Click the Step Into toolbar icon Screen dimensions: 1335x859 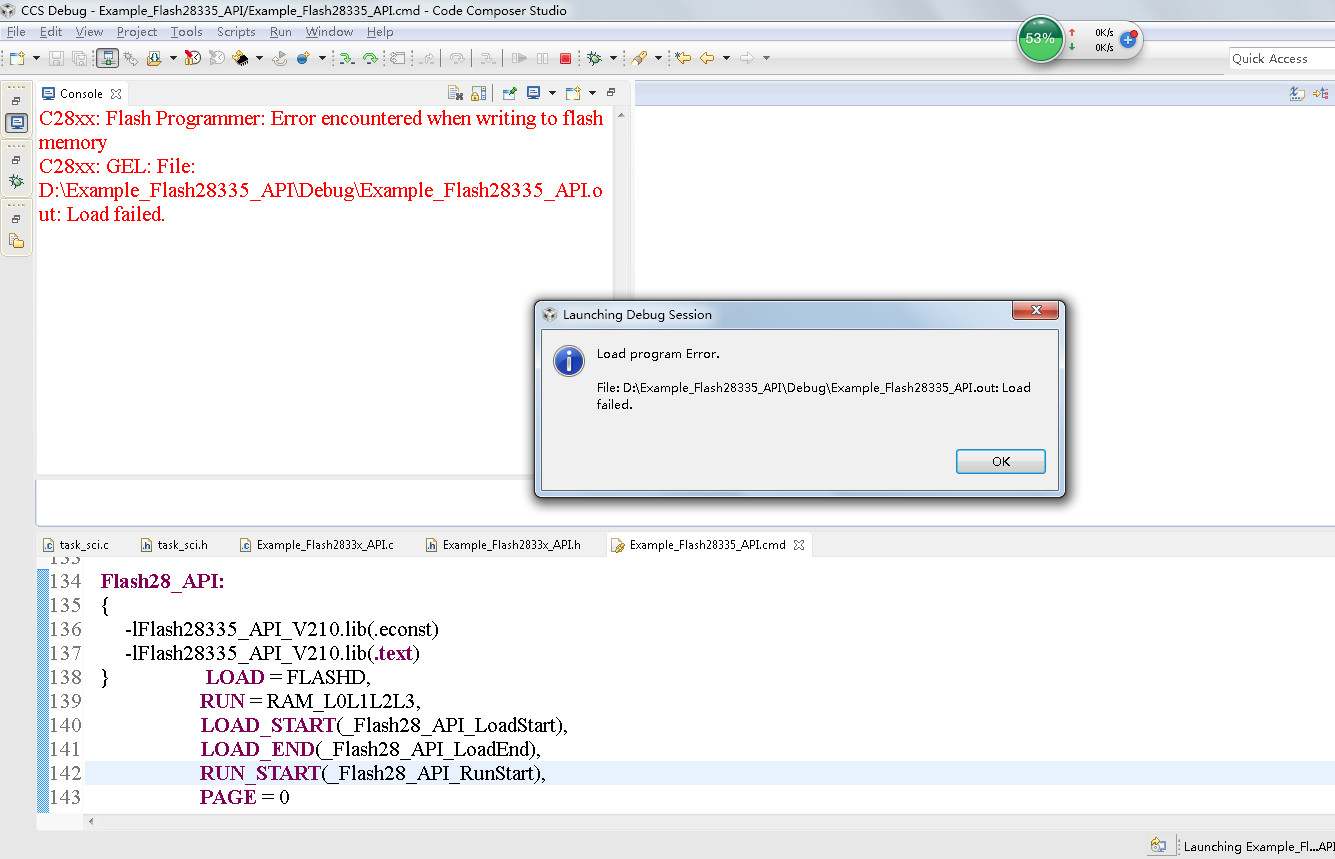(x=346, y=58)
